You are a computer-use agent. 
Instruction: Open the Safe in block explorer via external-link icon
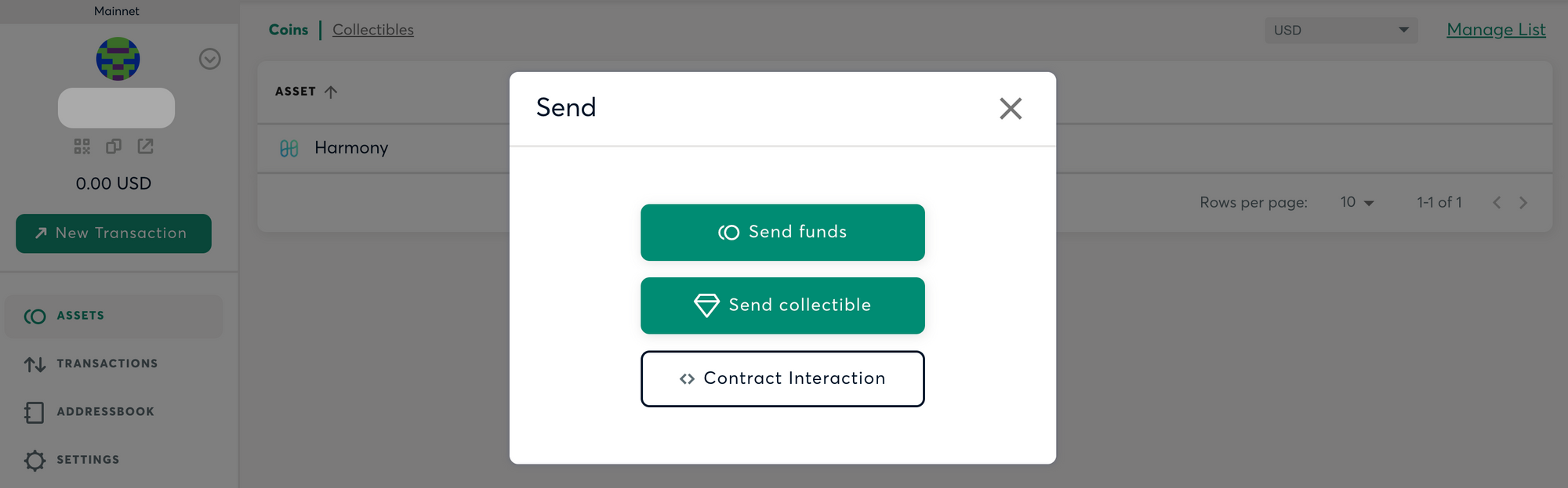[x=146, y=146]
